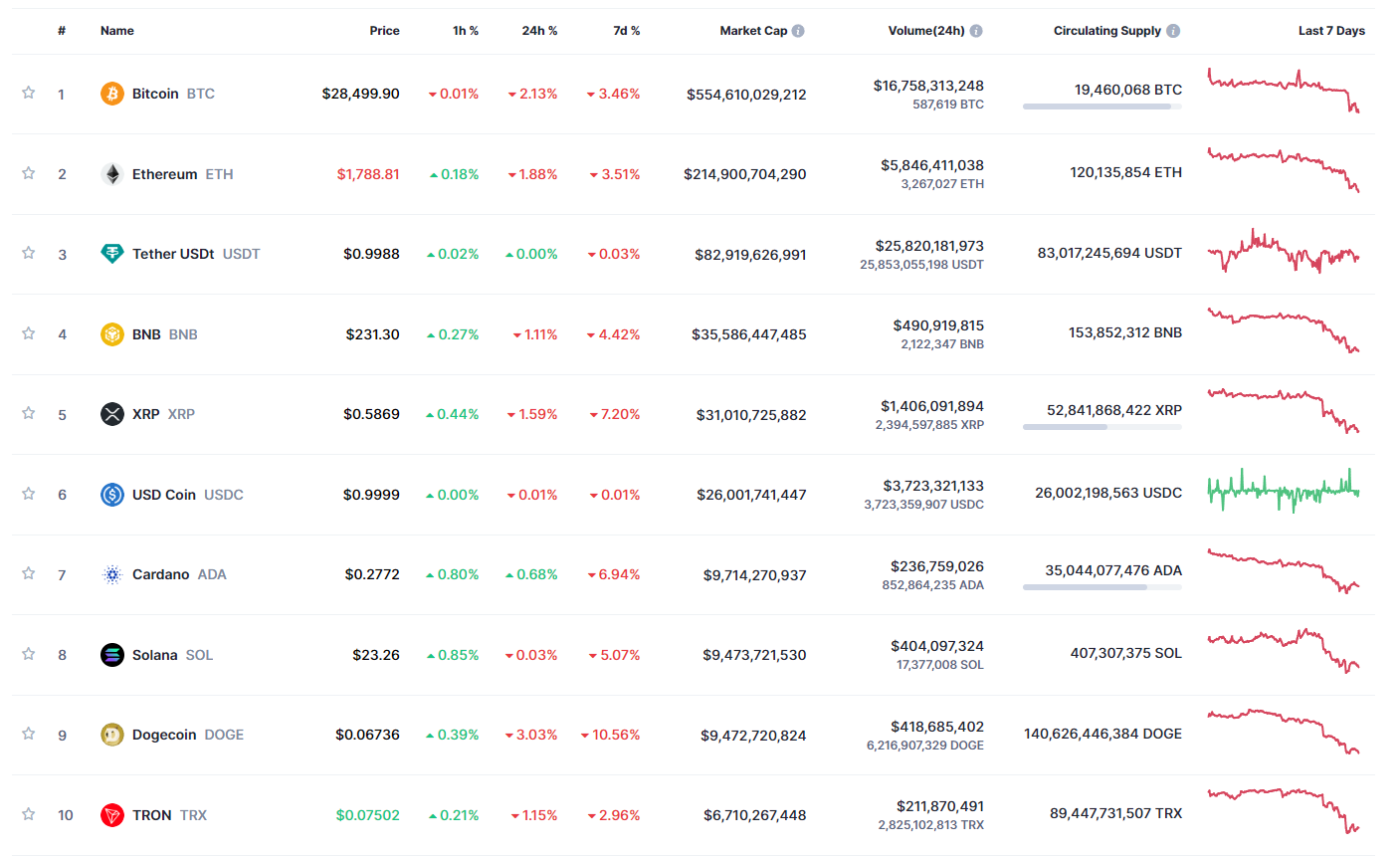Click Cardano 24h change 0.68%

click(531, 574)
